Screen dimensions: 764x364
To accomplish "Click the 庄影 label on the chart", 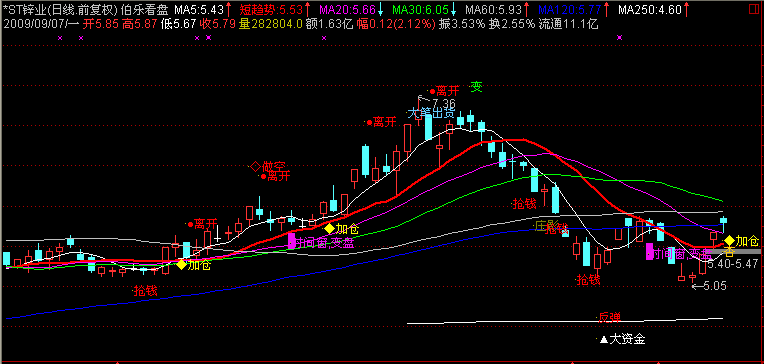I will pyautogui.click(x=546, y=226).
